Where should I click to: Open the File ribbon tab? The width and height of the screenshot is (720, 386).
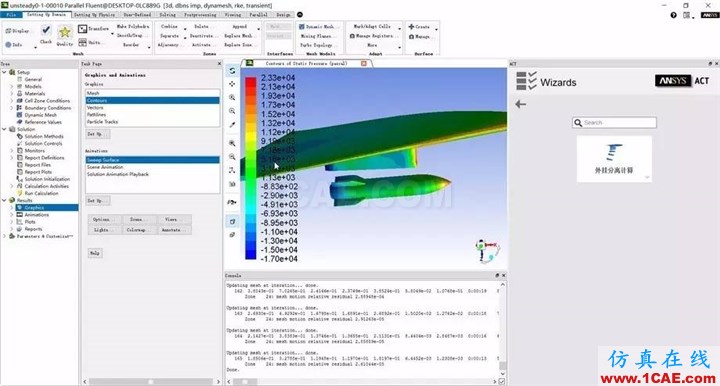point(11,15)
